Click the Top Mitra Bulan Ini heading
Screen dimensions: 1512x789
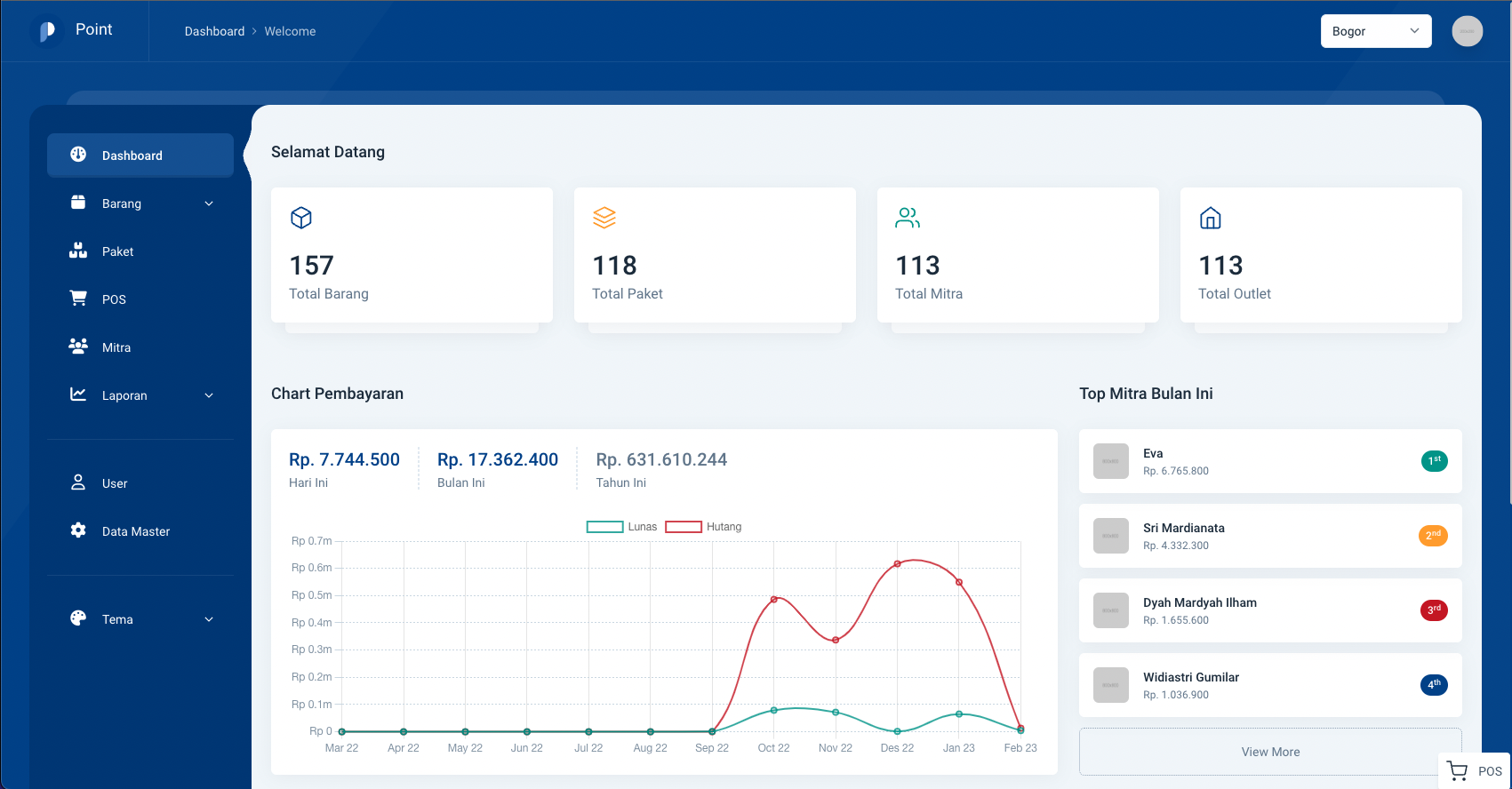[1146, 394]
